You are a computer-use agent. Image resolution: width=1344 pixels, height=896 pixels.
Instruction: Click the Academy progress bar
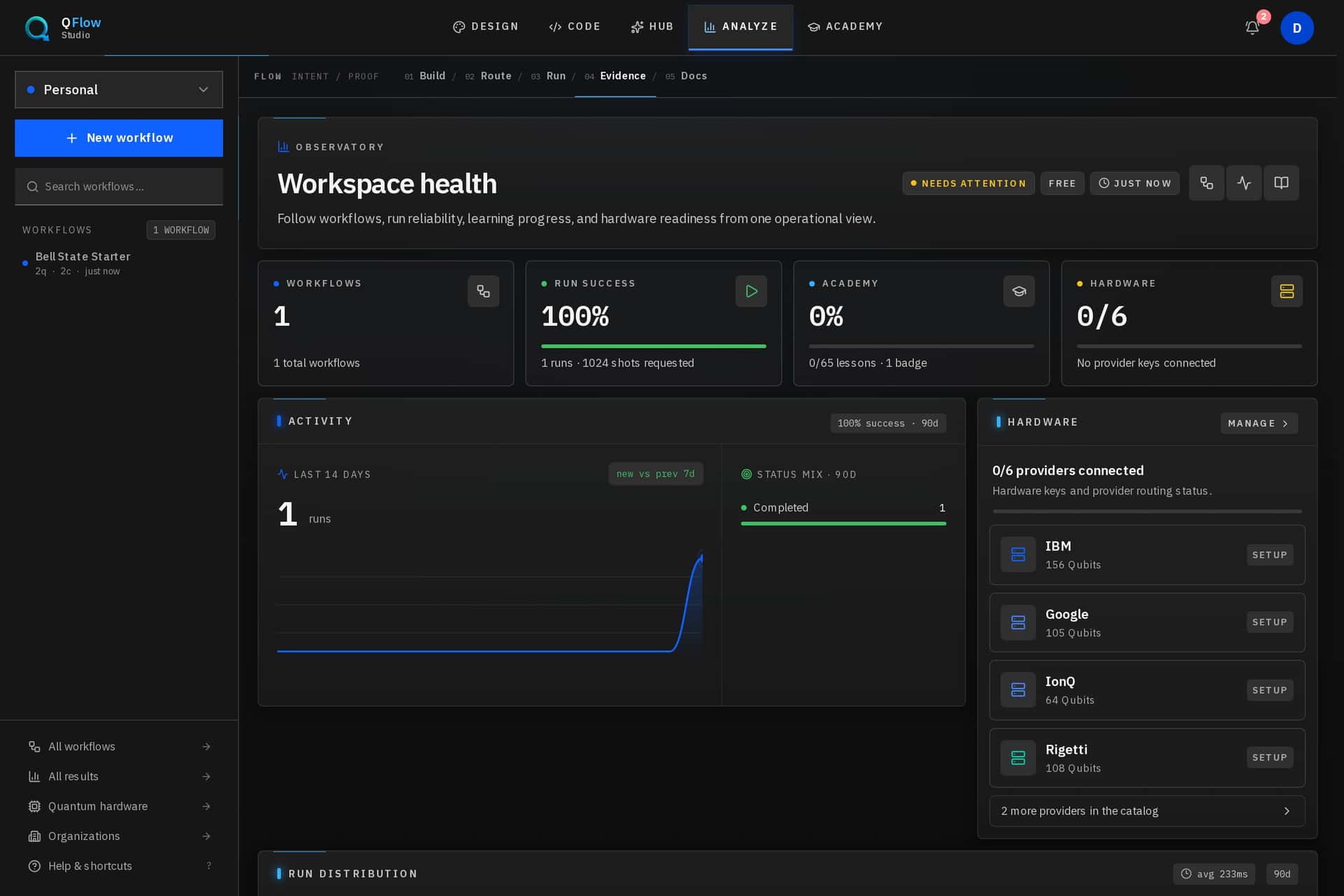click(x=921, y=346)
